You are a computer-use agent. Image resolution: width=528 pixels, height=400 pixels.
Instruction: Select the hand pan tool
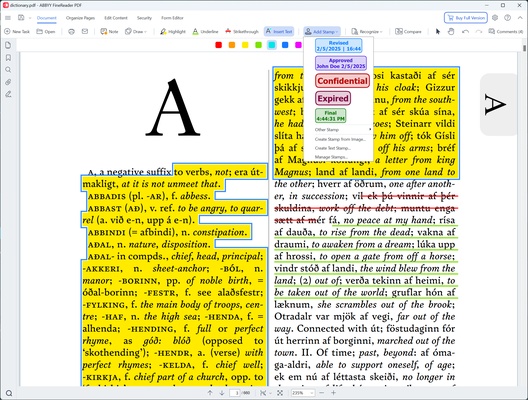[x=451, y=31]
